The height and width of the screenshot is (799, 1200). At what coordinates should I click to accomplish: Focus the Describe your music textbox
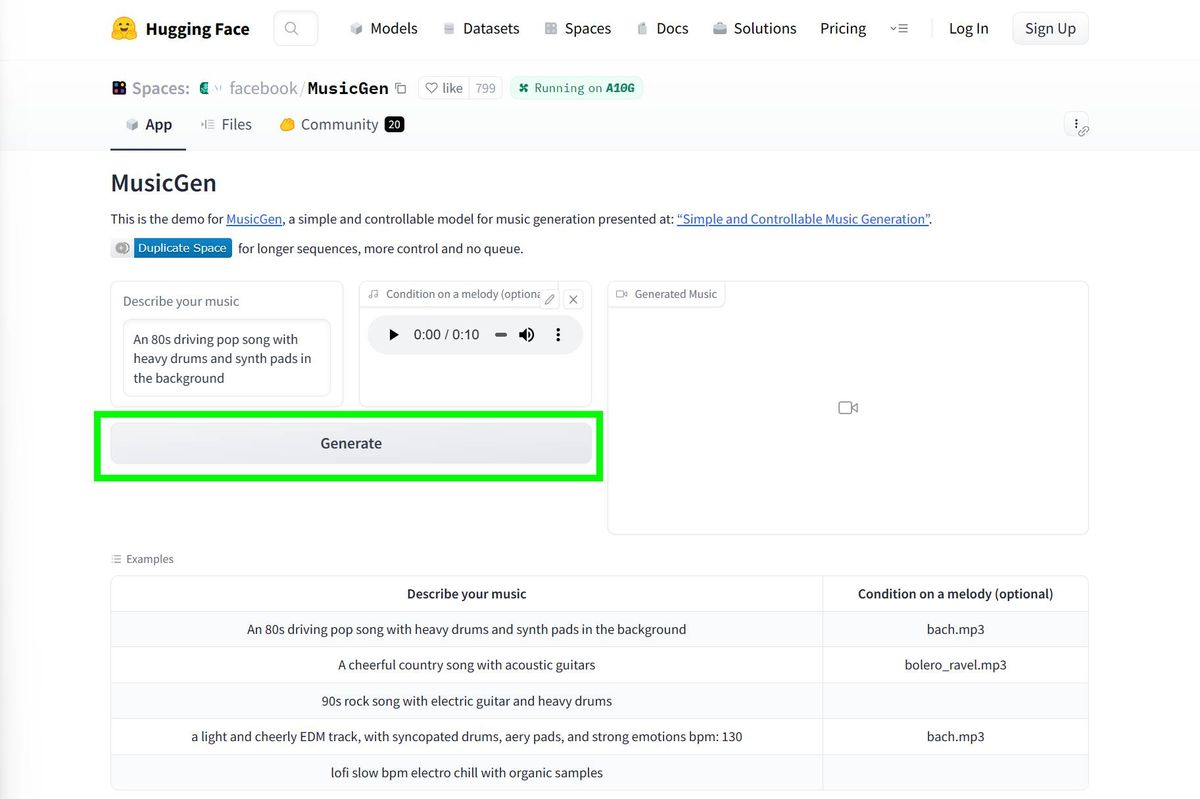tap(226, 358)
